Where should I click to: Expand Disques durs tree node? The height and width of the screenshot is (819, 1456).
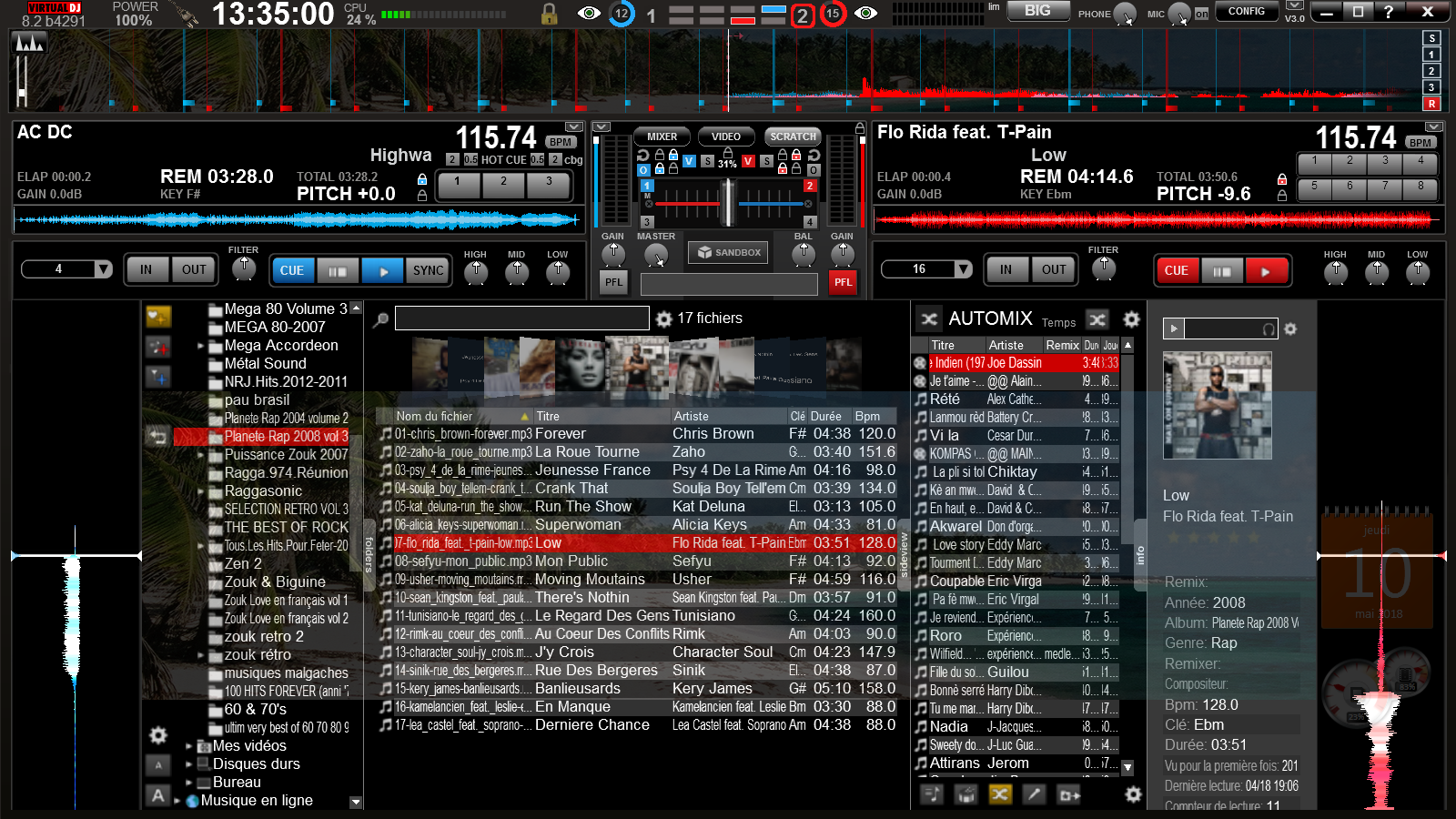tap(189, 764)
